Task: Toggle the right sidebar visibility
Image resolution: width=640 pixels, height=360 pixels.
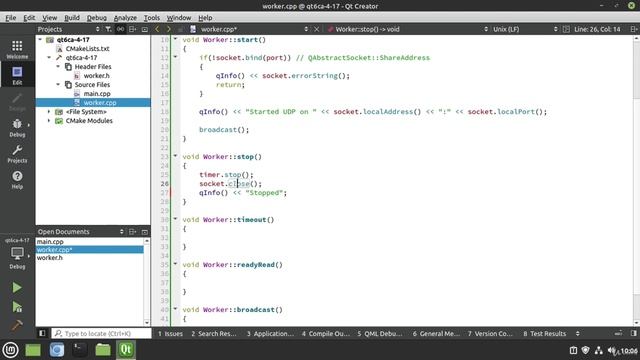Action: [x=633, y=333]
